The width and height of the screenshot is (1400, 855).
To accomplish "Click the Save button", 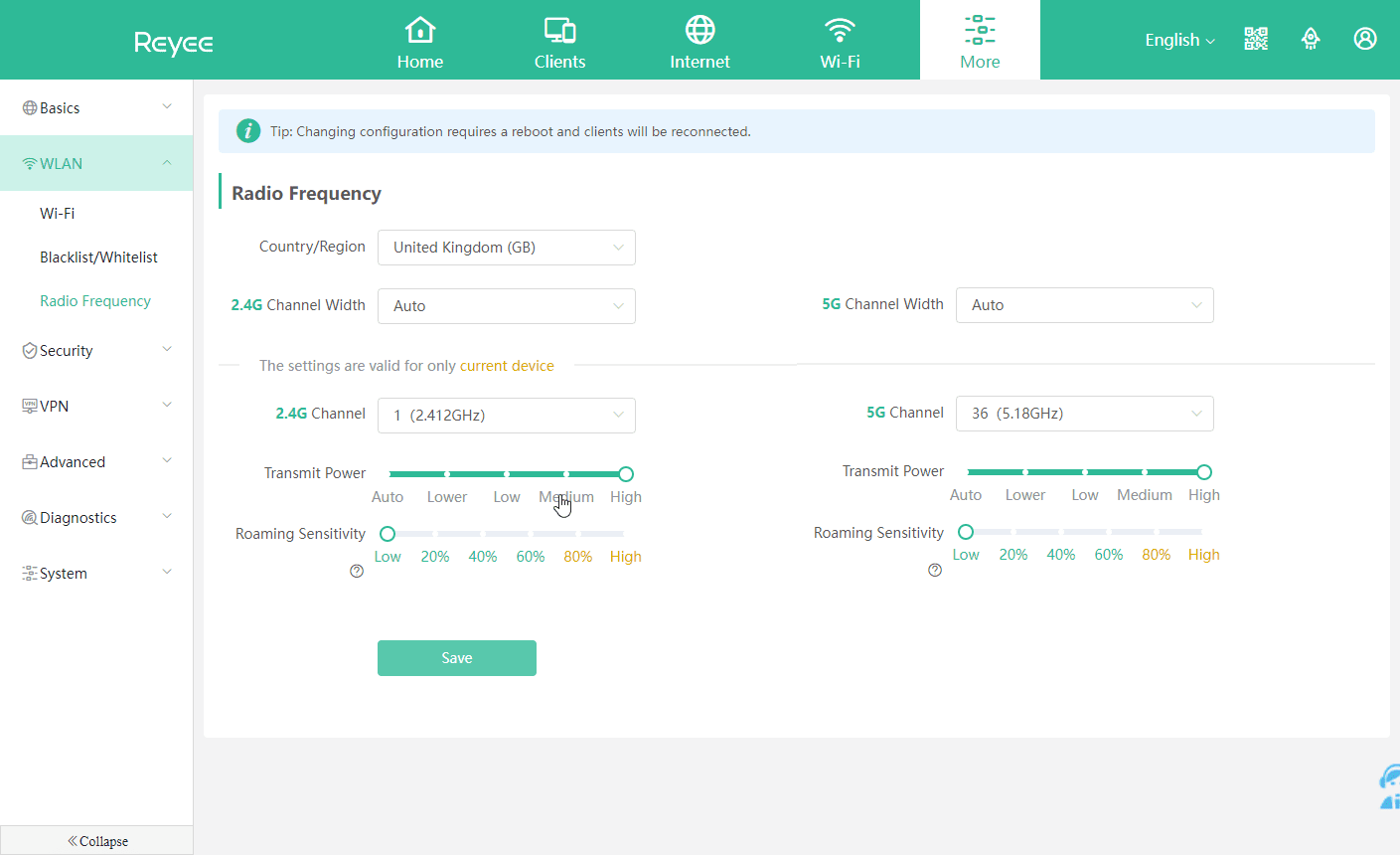I will (456, 658).
